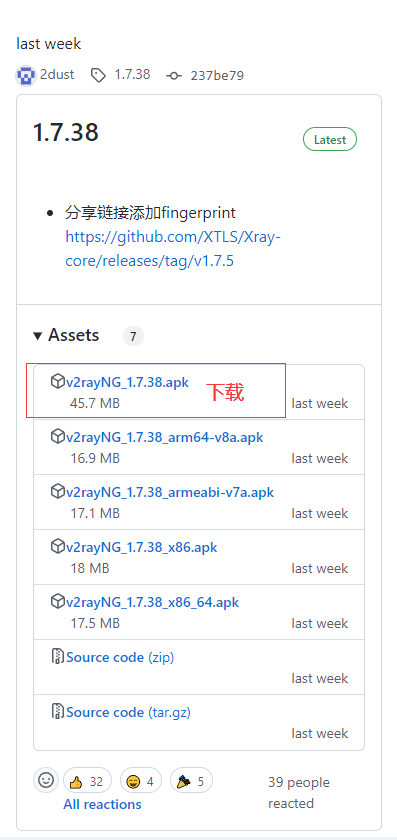Toggle the party popper reaction showing 5
Viewport: 397px width, 840px height.
(191, 781)
